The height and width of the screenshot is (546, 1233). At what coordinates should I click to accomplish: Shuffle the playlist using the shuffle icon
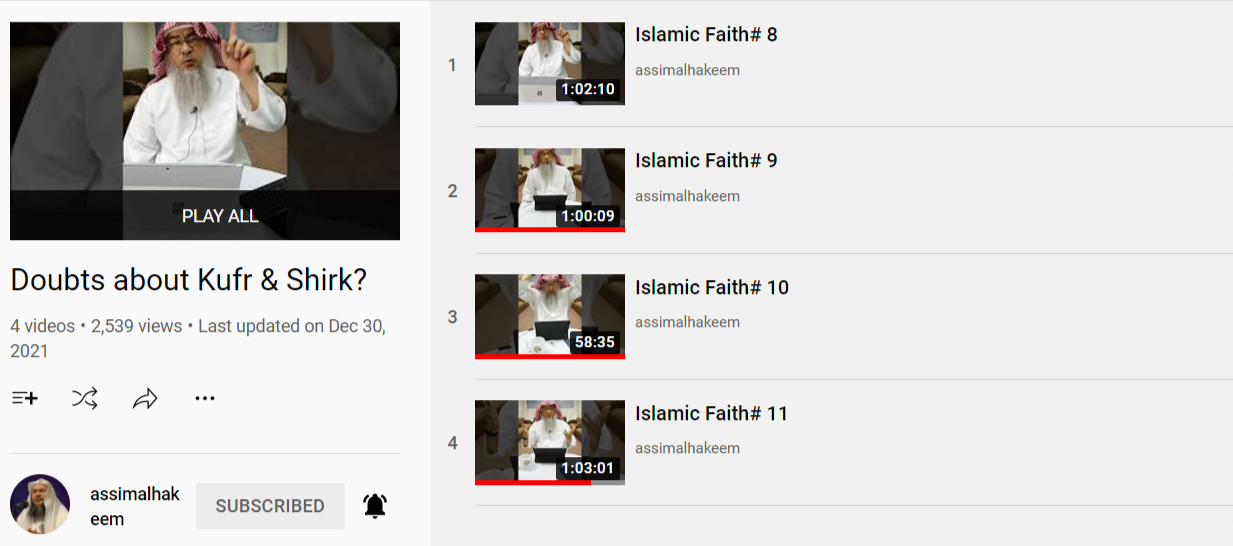pos(85,399)
